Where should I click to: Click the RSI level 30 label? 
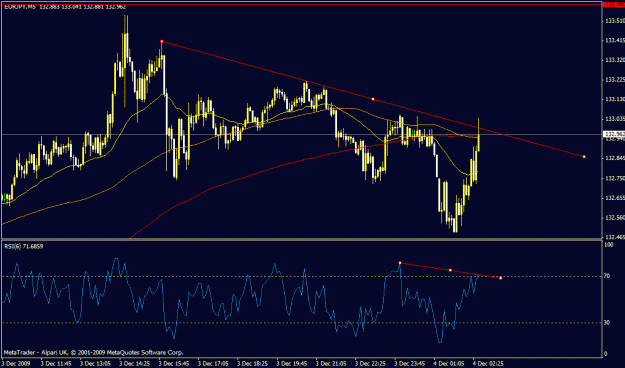pyautogui.click(x=607, y=322)
